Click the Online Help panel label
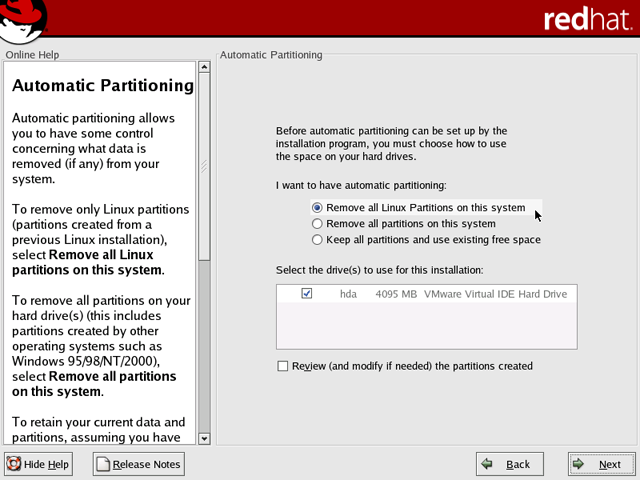This screenshot has height=480, width=640. (32, 55)
